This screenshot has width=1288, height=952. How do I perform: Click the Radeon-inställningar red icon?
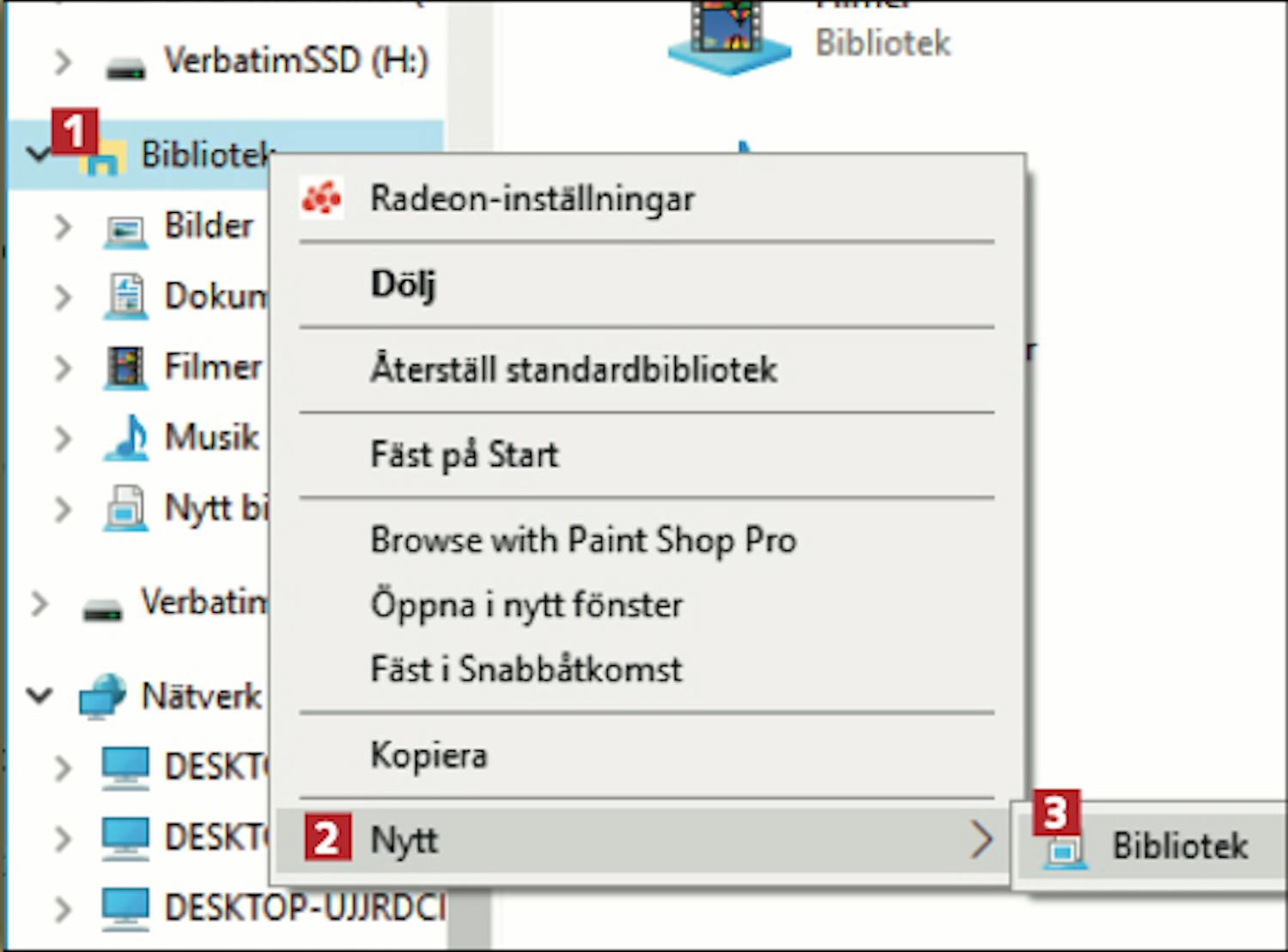pos(321,198)
